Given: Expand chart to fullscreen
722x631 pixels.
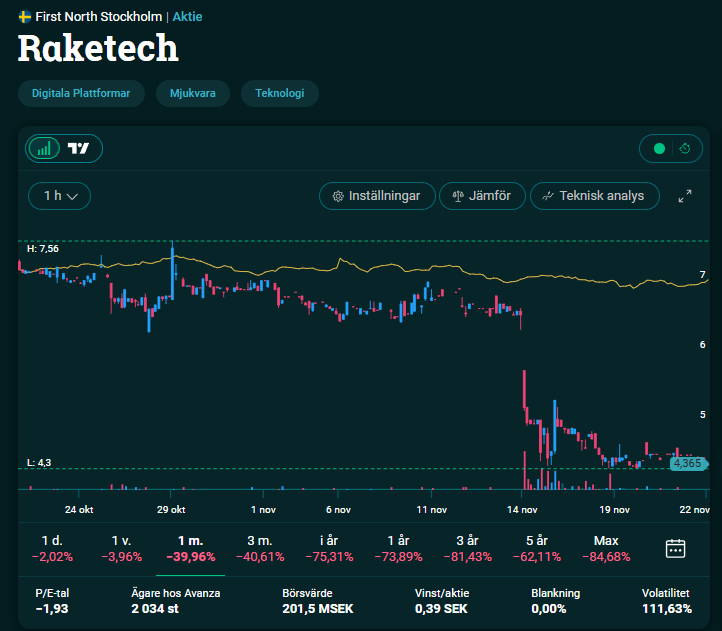Looking at the screenshot, I should 685,196.
